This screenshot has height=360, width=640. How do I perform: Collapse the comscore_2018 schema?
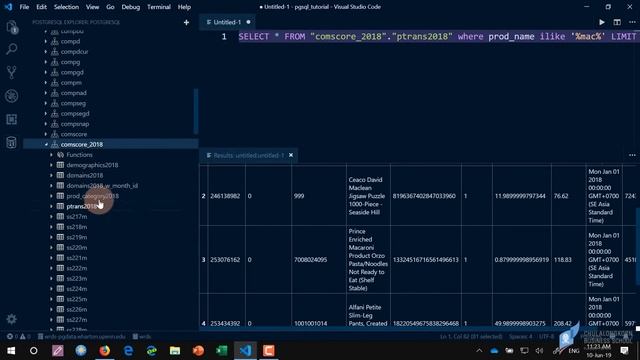click(x=46, y=144)
